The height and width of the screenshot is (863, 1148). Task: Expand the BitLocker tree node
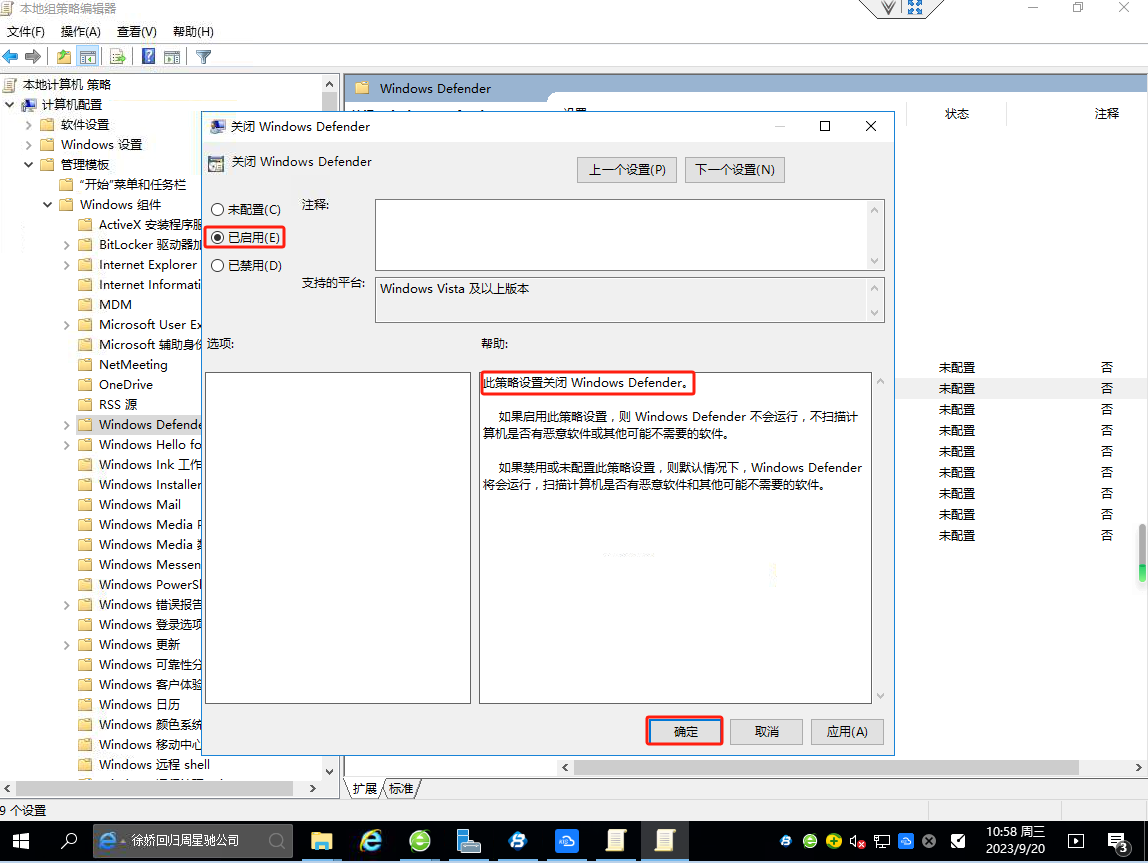click(x=67, y=245)
